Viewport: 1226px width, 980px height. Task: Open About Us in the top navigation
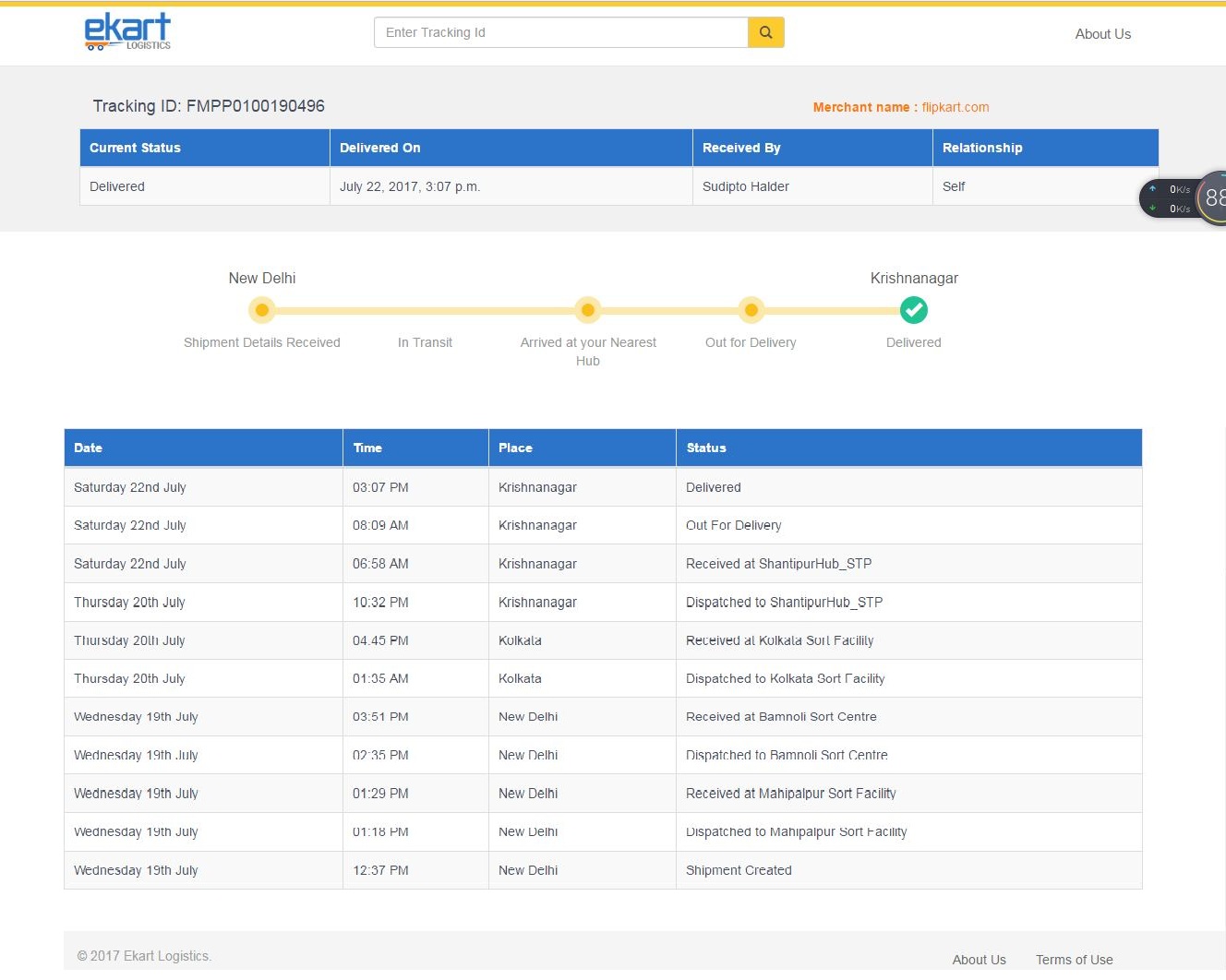(x=1102, y=34)
